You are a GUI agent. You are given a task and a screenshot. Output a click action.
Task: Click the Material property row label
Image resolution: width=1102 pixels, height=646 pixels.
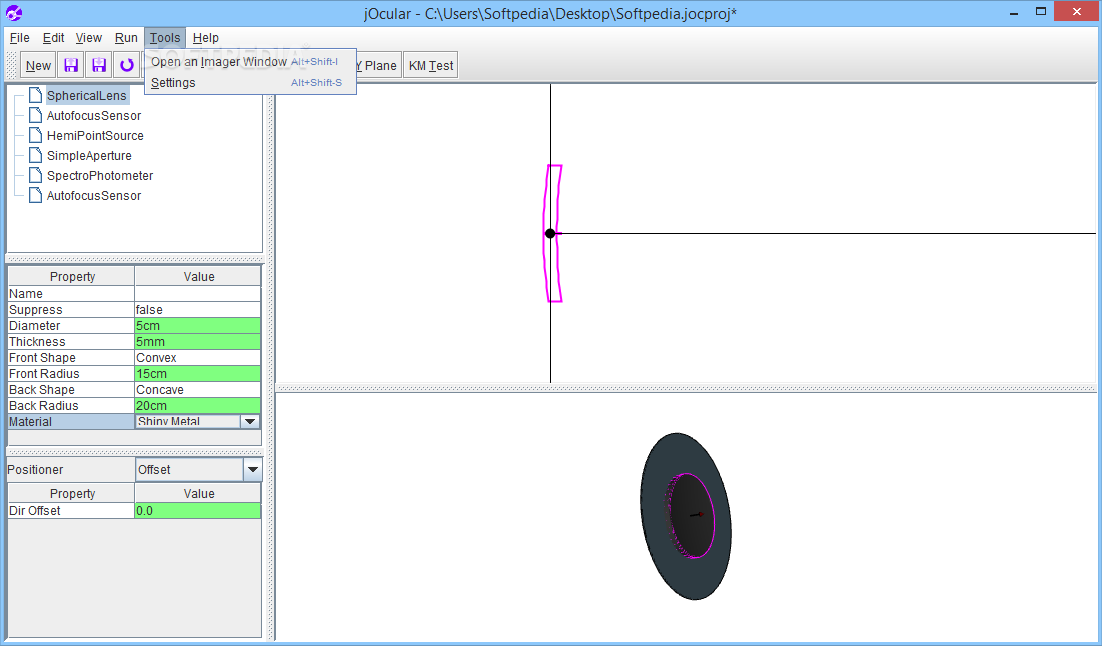tap(71, 422)
